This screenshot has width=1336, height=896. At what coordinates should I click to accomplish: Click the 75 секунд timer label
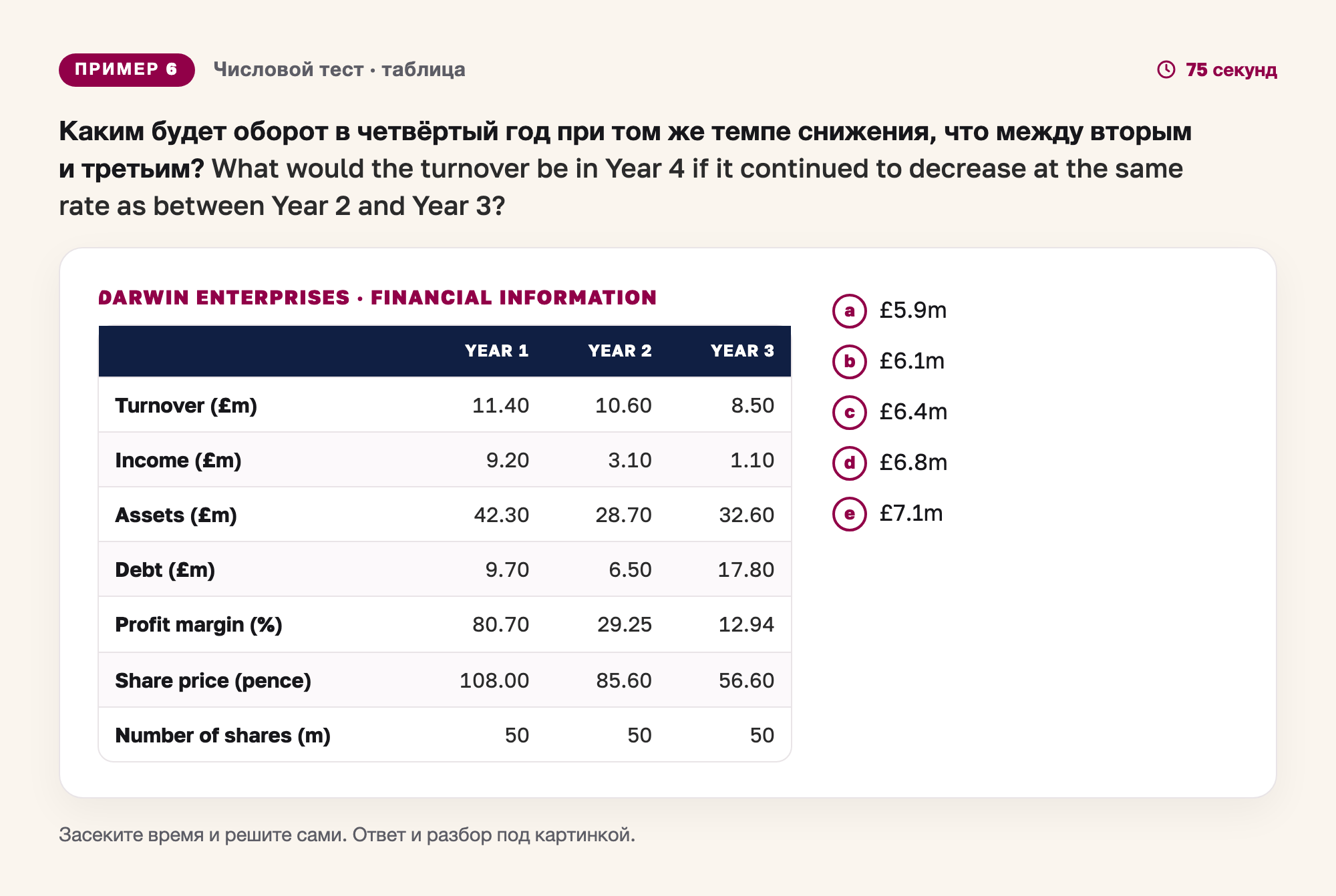point(1231,69)
